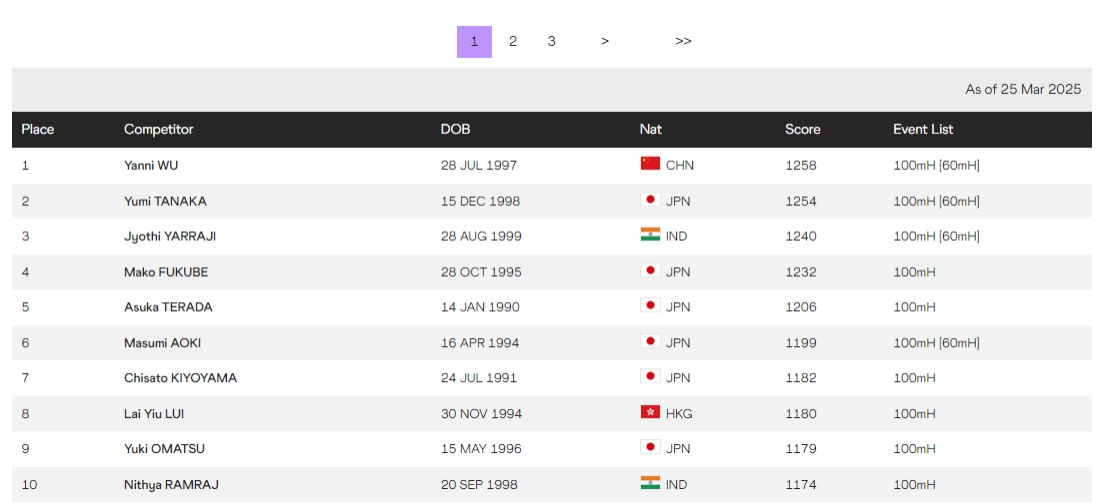Screen dimensions: 1109x504
Task: Click the Place column header
Action: click(x=38, y=129)
